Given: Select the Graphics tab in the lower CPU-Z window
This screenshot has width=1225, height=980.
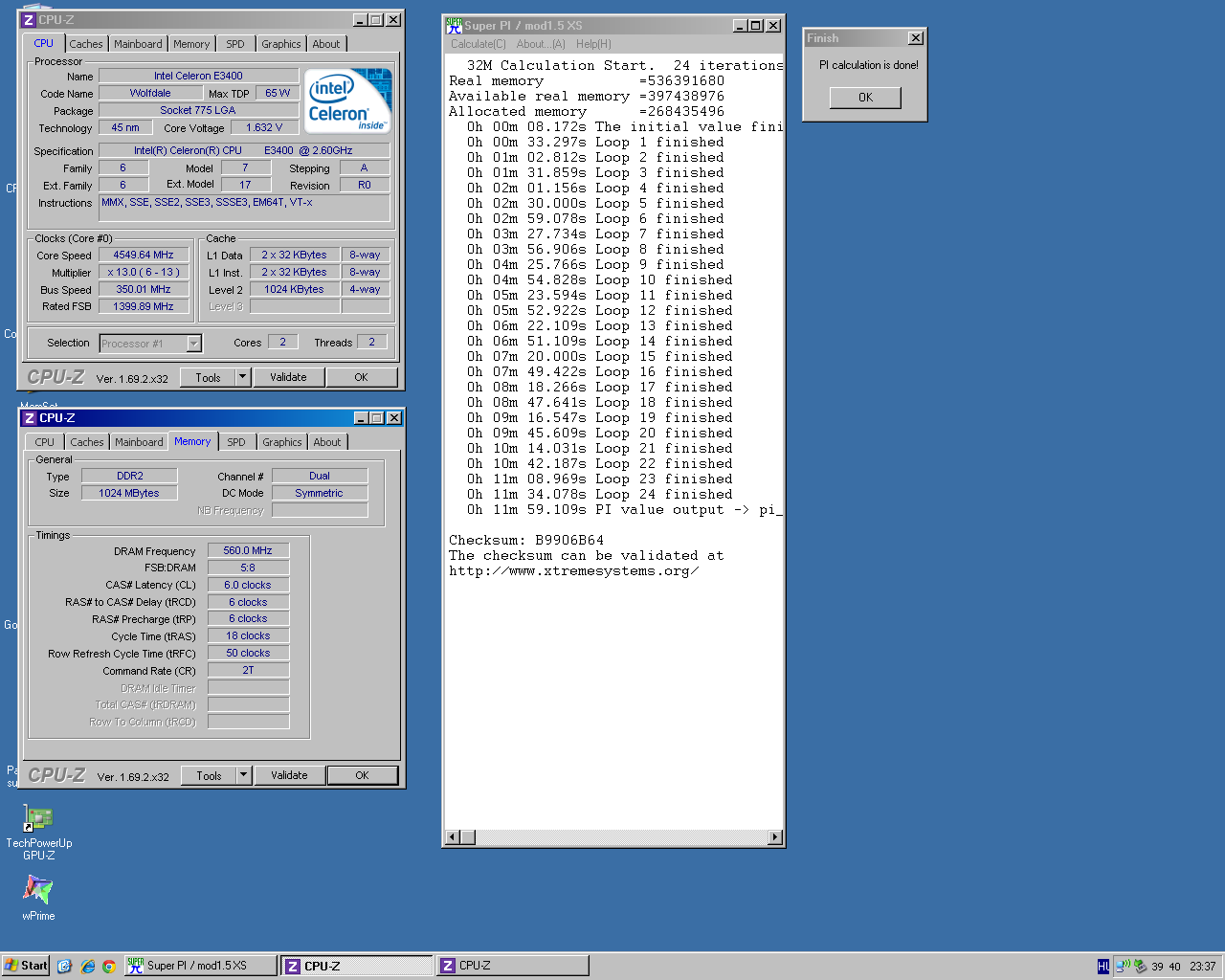Looking at the screenshot, I should coord(282,442).
